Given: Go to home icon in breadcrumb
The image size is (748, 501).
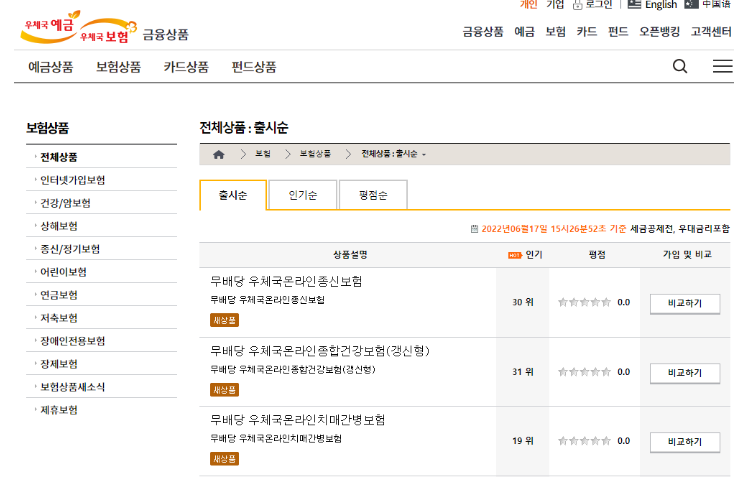Looking at the screenshot, I should click(218, 154).
